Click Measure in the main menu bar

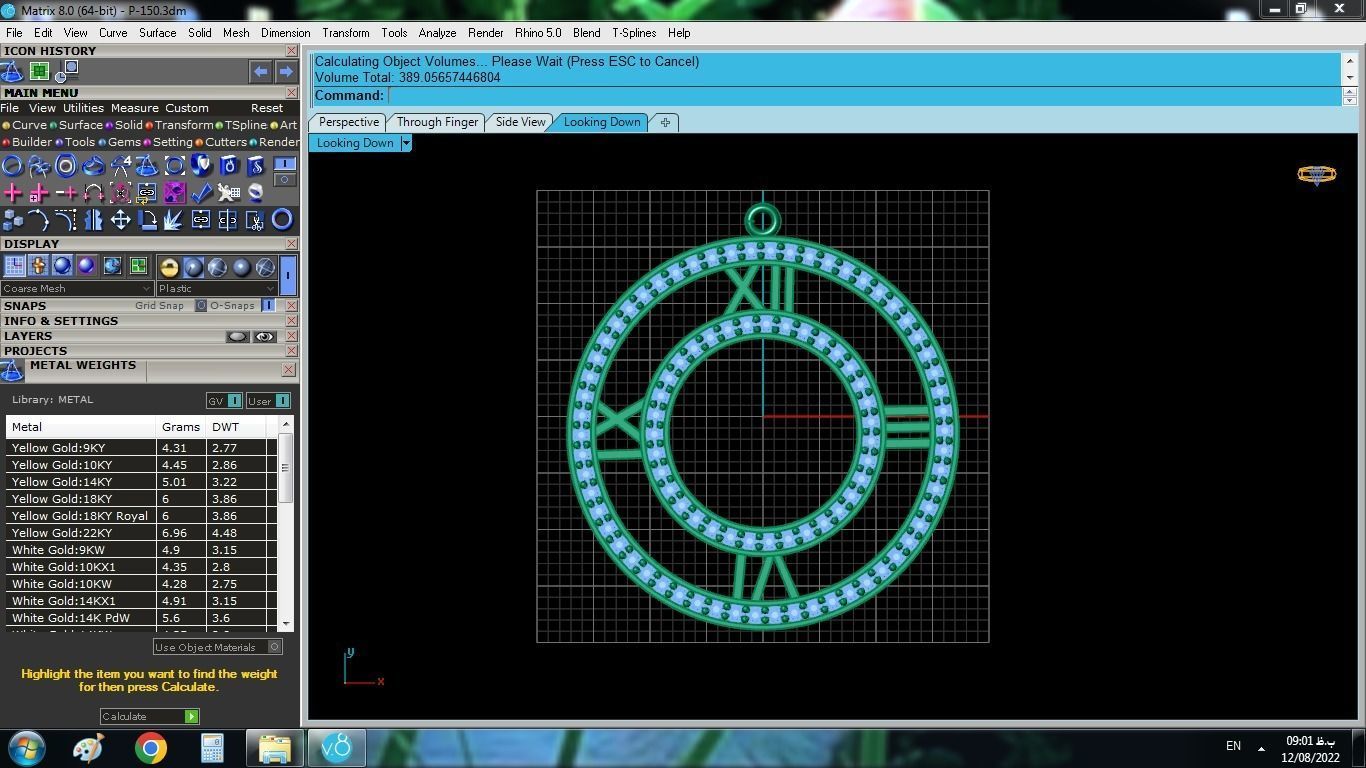click(x=135, y=108)
